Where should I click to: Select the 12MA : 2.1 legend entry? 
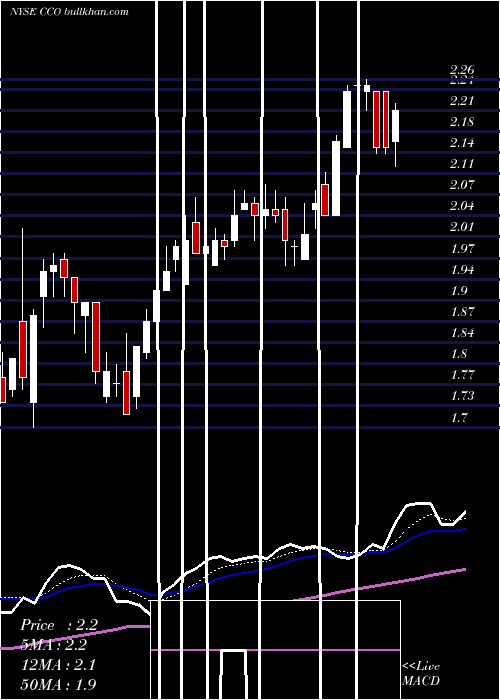tap(58, 665)
